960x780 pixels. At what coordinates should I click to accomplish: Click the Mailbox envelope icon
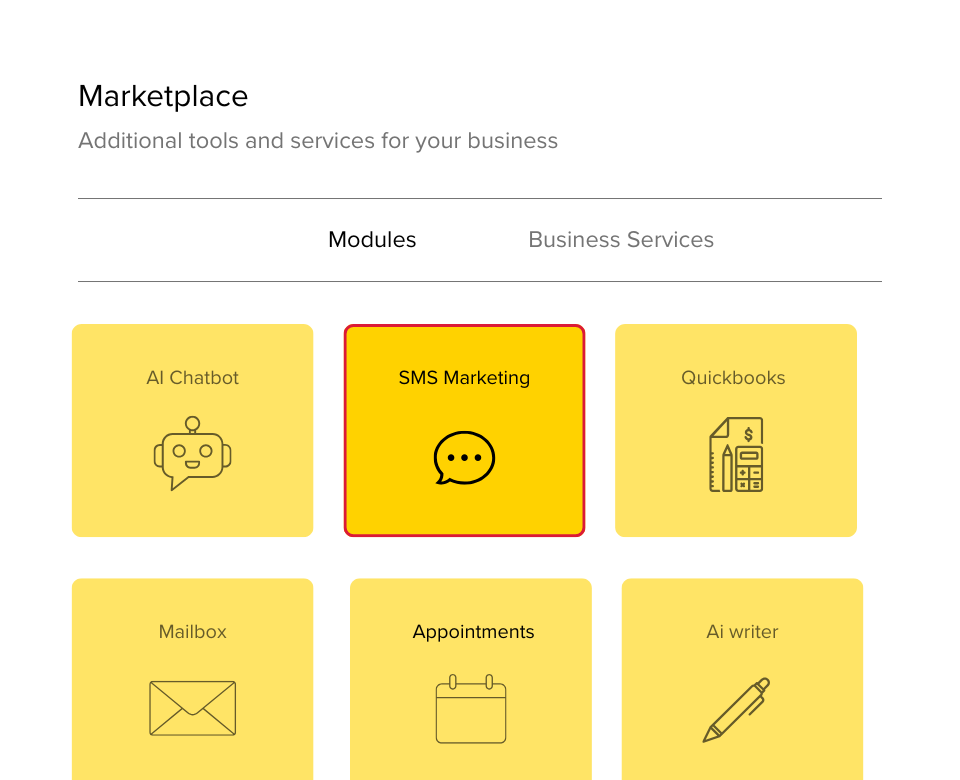pos(192,708)
